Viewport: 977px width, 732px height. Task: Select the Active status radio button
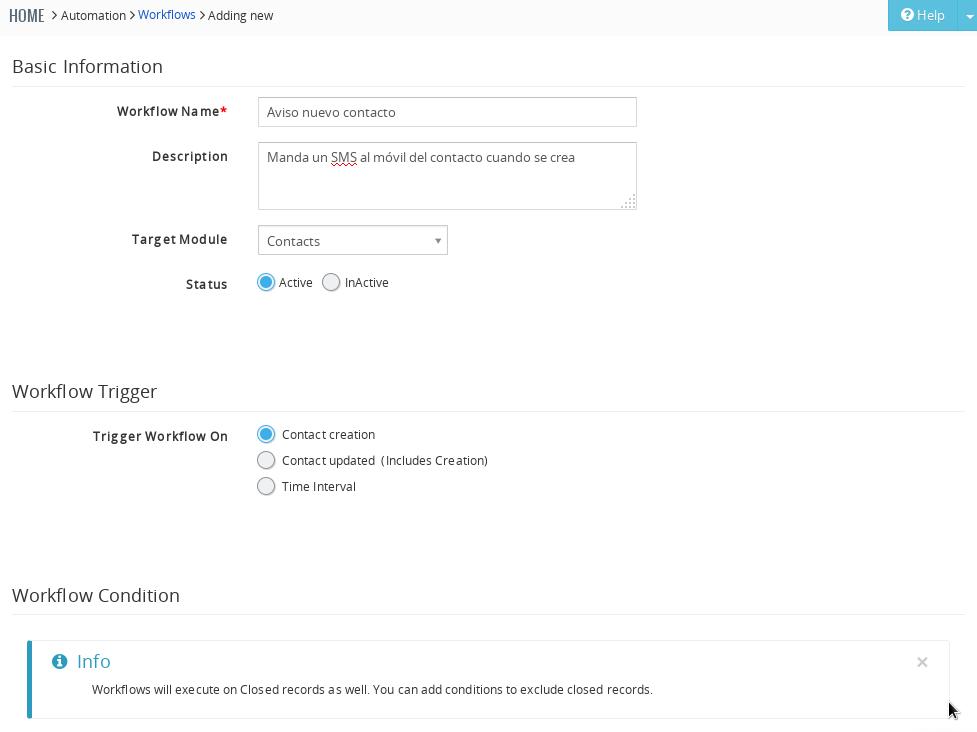(266, 283)
